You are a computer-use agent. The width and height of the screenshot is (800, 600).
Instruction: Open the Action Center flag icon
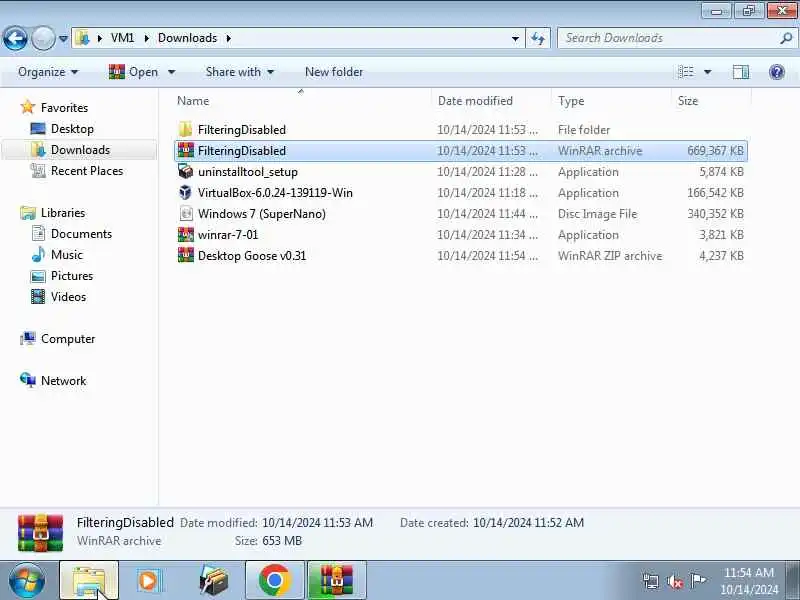[x=697, y=581]
